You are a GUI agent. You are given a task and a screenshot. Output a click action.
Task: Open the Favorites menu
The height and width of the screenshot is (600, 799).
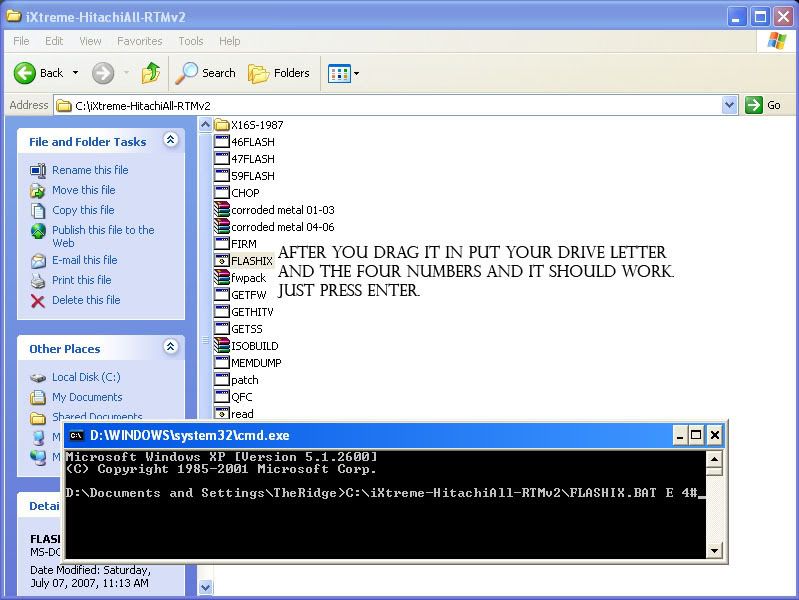click(140, 41)
